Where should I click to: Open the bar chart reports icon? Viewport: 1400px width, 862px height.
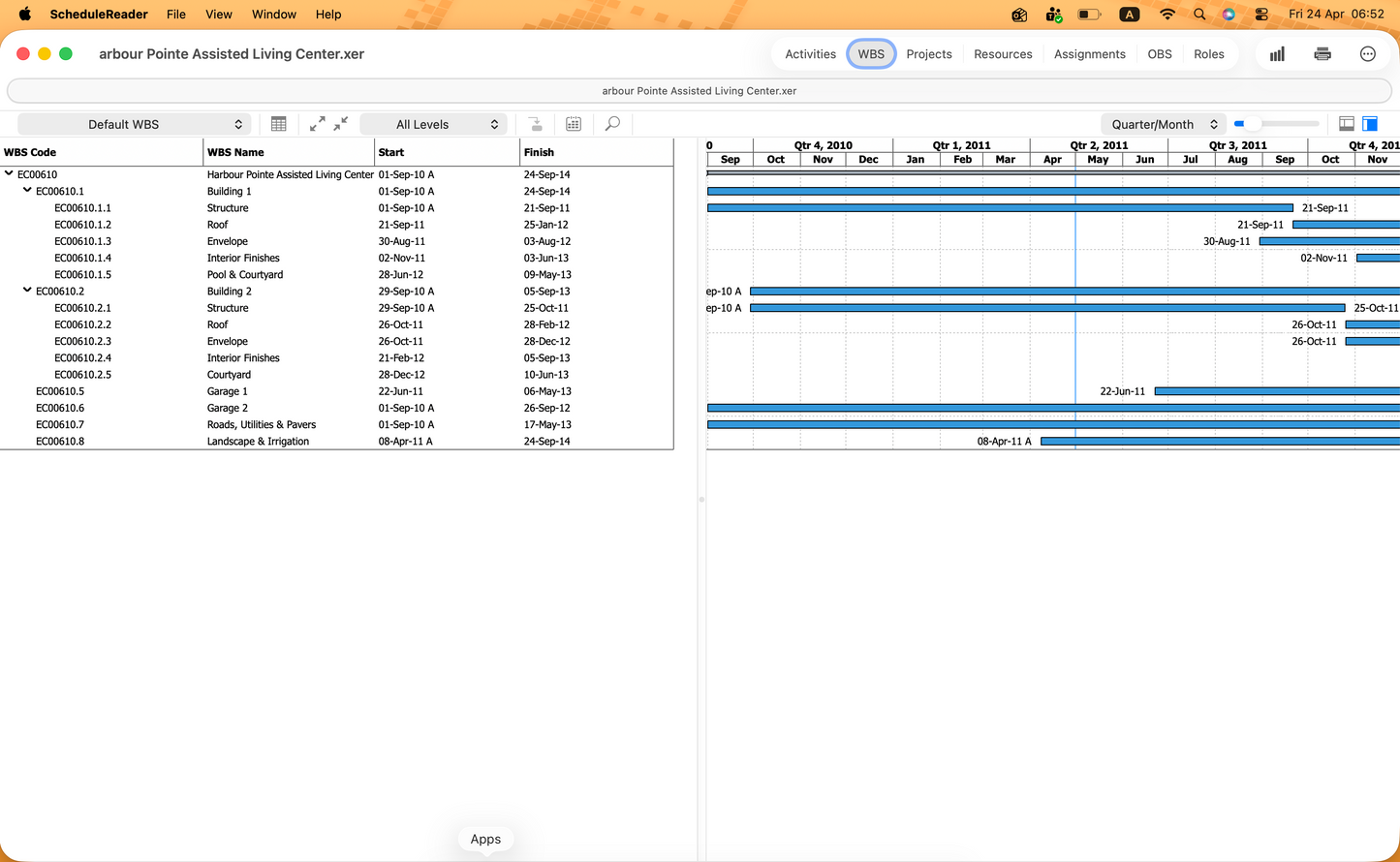[x=1277, y=54]
